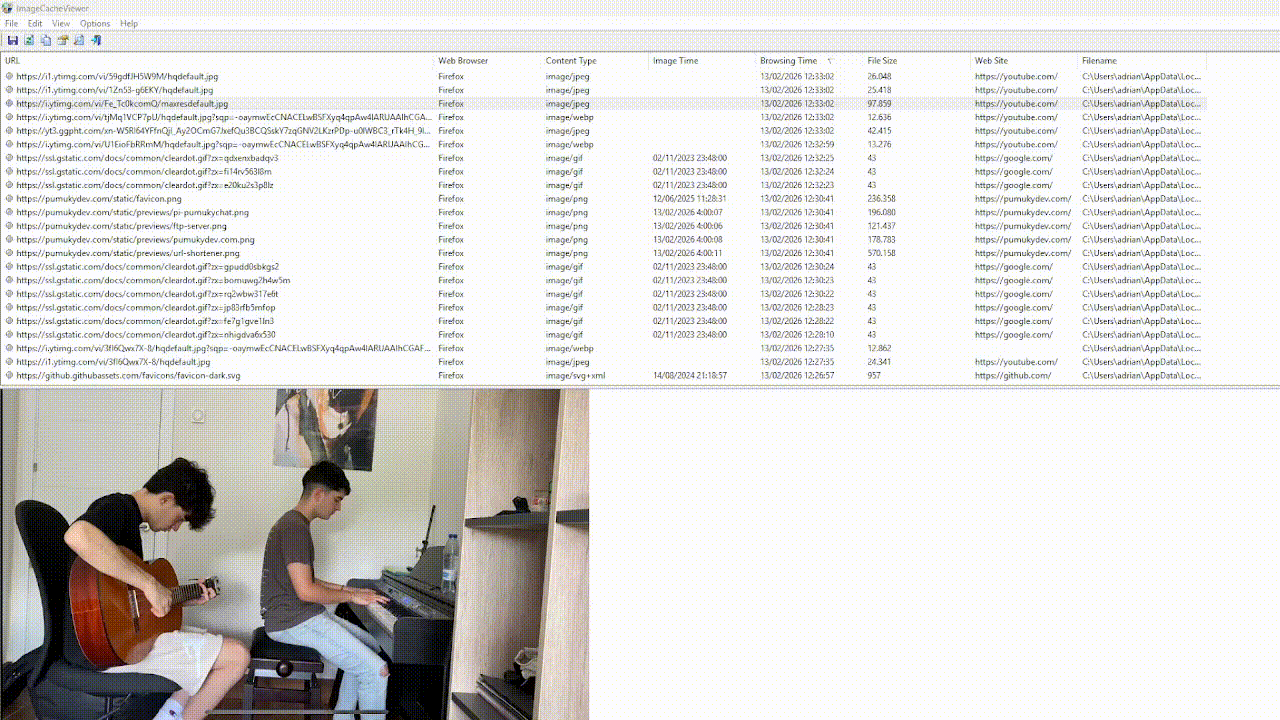
Task: Click the guitar and piano preview image
Action: [x=295, y=554]
